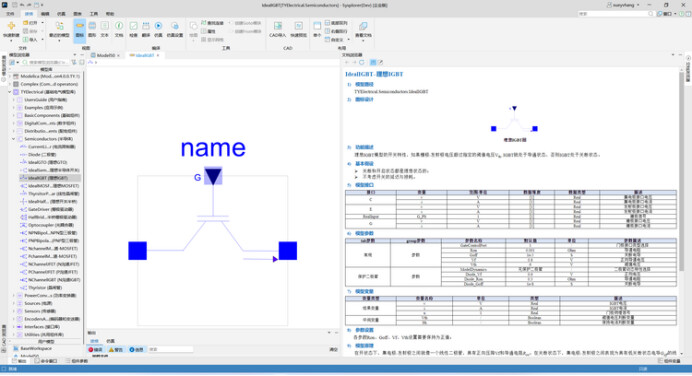Switch to the Model50 document tab
The width and height of the screenshot is (692, 376).
[x=105, y=55]
